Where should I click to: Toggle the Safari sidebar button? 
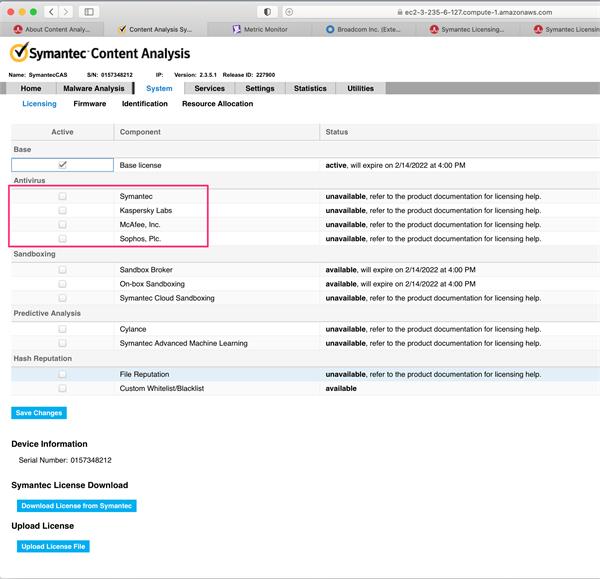coord(89,12)
